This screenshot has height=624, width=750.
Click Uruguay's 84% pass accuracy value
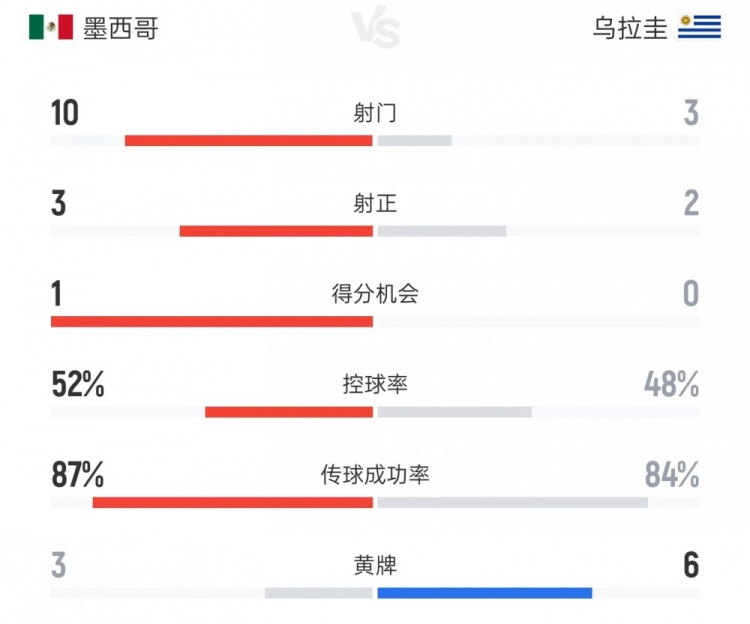[x=672, y=475]
